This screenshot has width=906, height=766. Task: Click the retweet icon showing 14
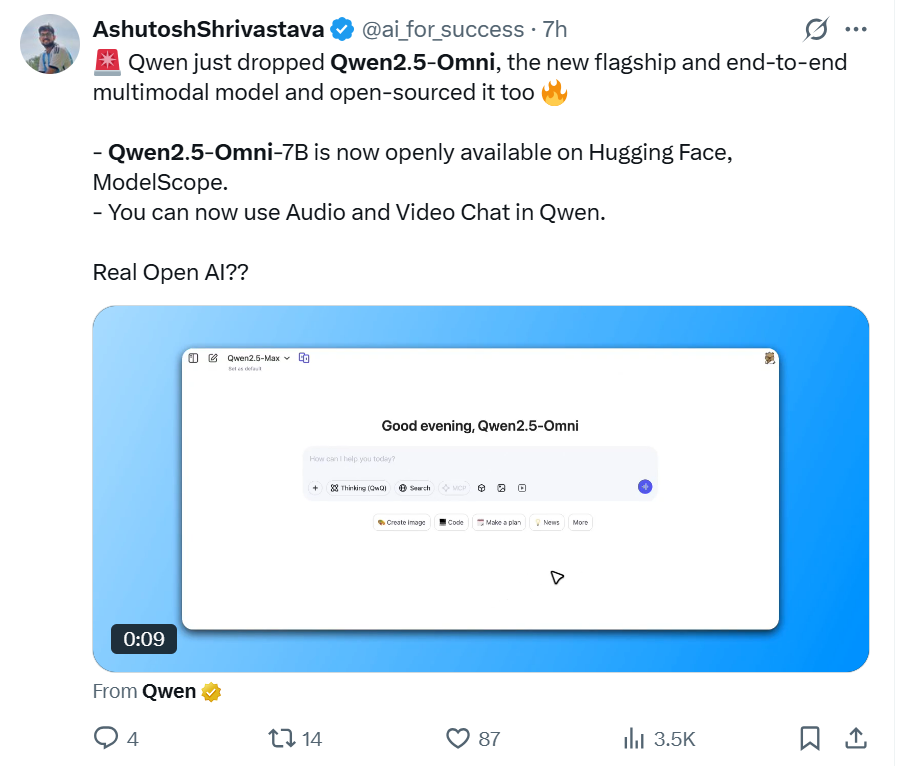click(x=282, y=738)
